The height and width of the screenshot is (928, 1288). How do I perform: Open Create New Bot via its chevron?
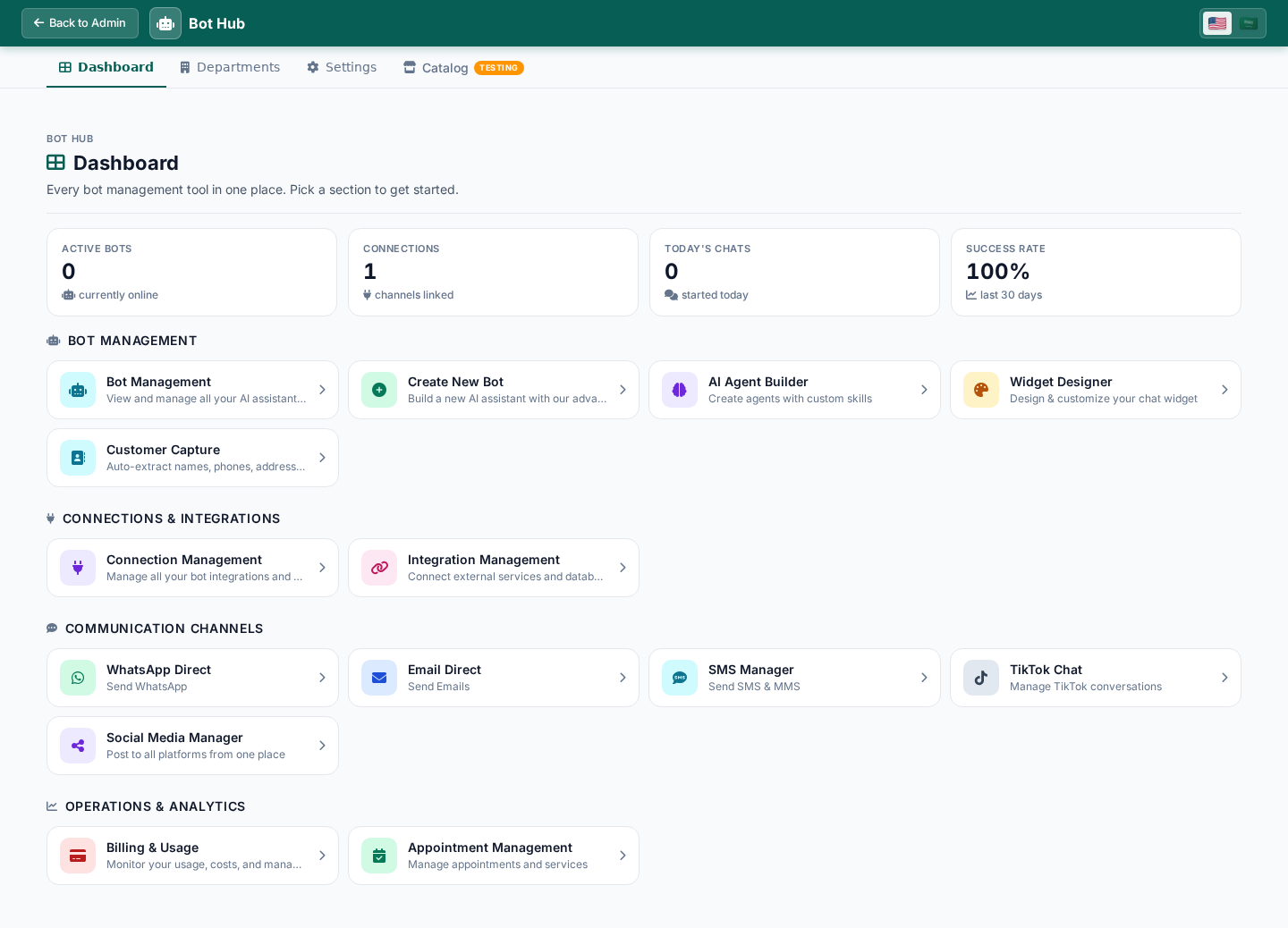coord(623,390)
